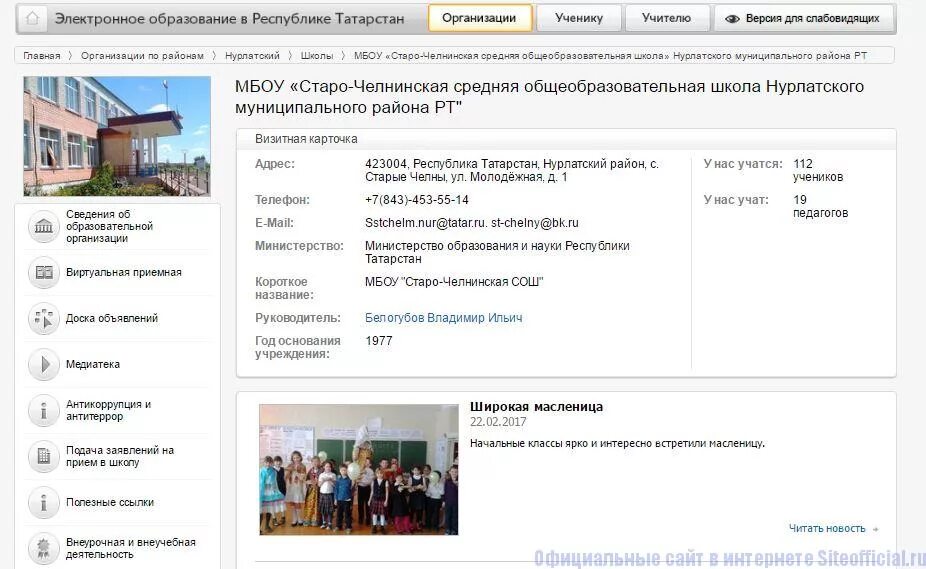
Task: Open Организации по районам breadcrumb
Action: (x=142, y=56)
